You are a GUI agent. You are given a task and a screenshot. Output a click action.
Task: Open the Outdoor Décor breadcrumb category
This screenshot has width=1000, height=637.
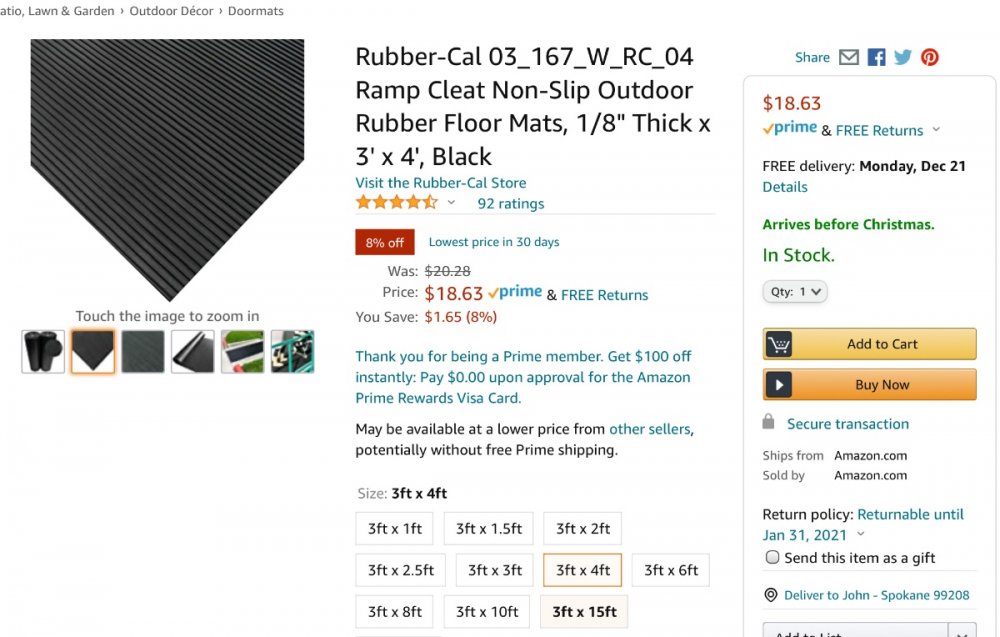[x=171, y=11]
